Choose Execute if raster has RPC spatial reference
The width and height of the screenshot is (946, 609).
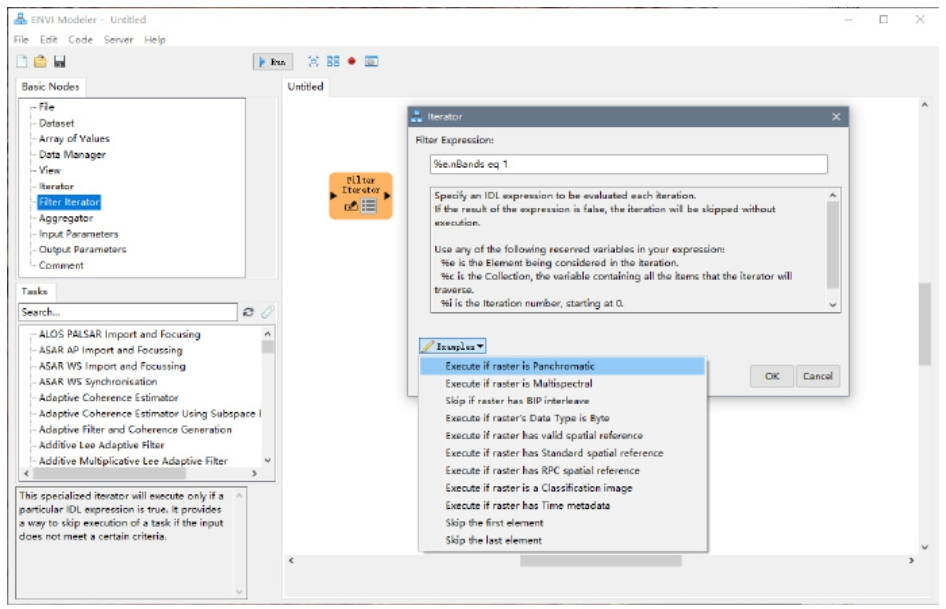tap(562, 471)
